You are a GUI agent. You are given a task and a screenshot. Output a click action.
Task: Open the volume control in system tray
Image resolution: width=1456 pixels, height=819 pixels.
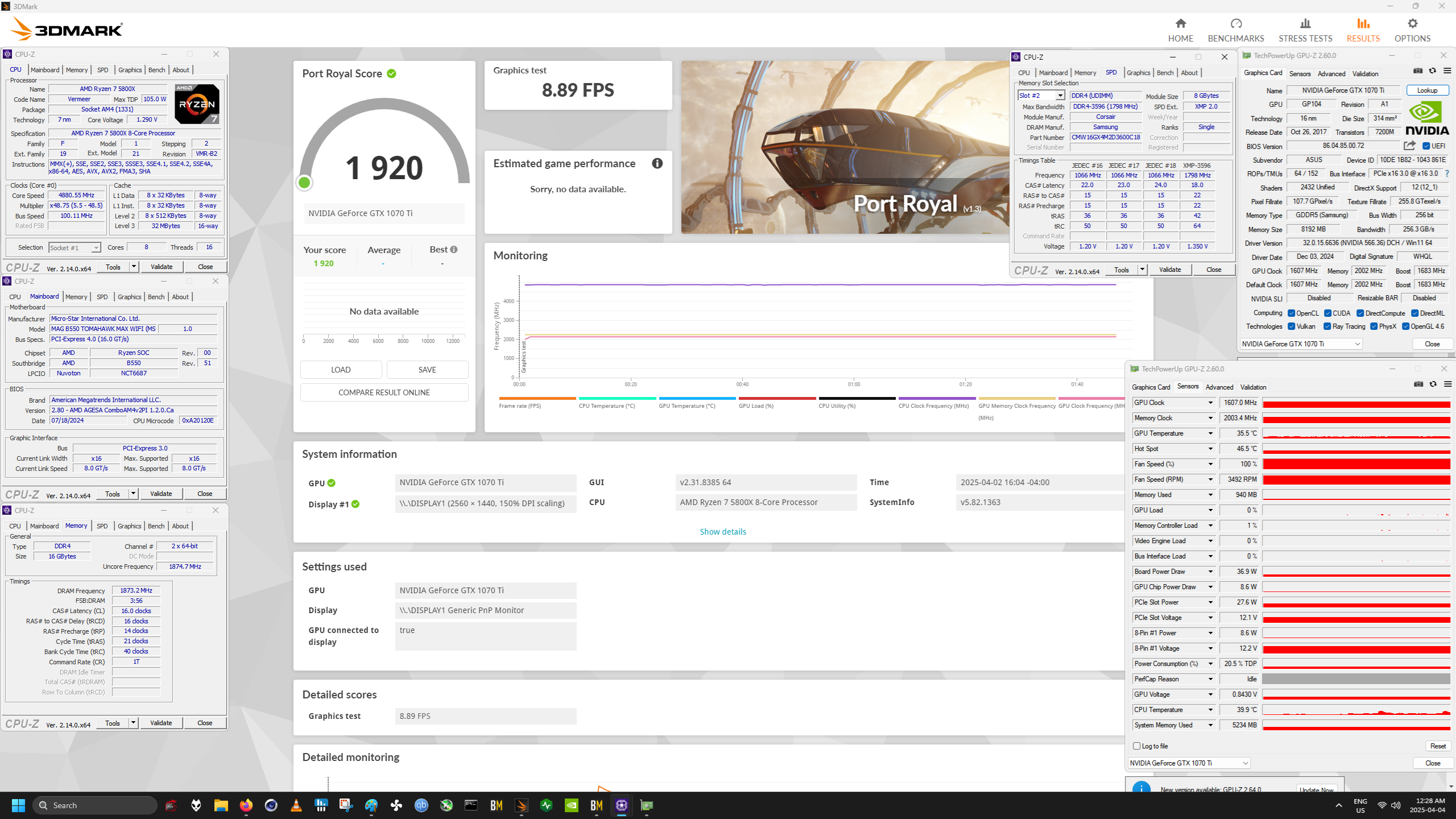tap(1396, 805)
